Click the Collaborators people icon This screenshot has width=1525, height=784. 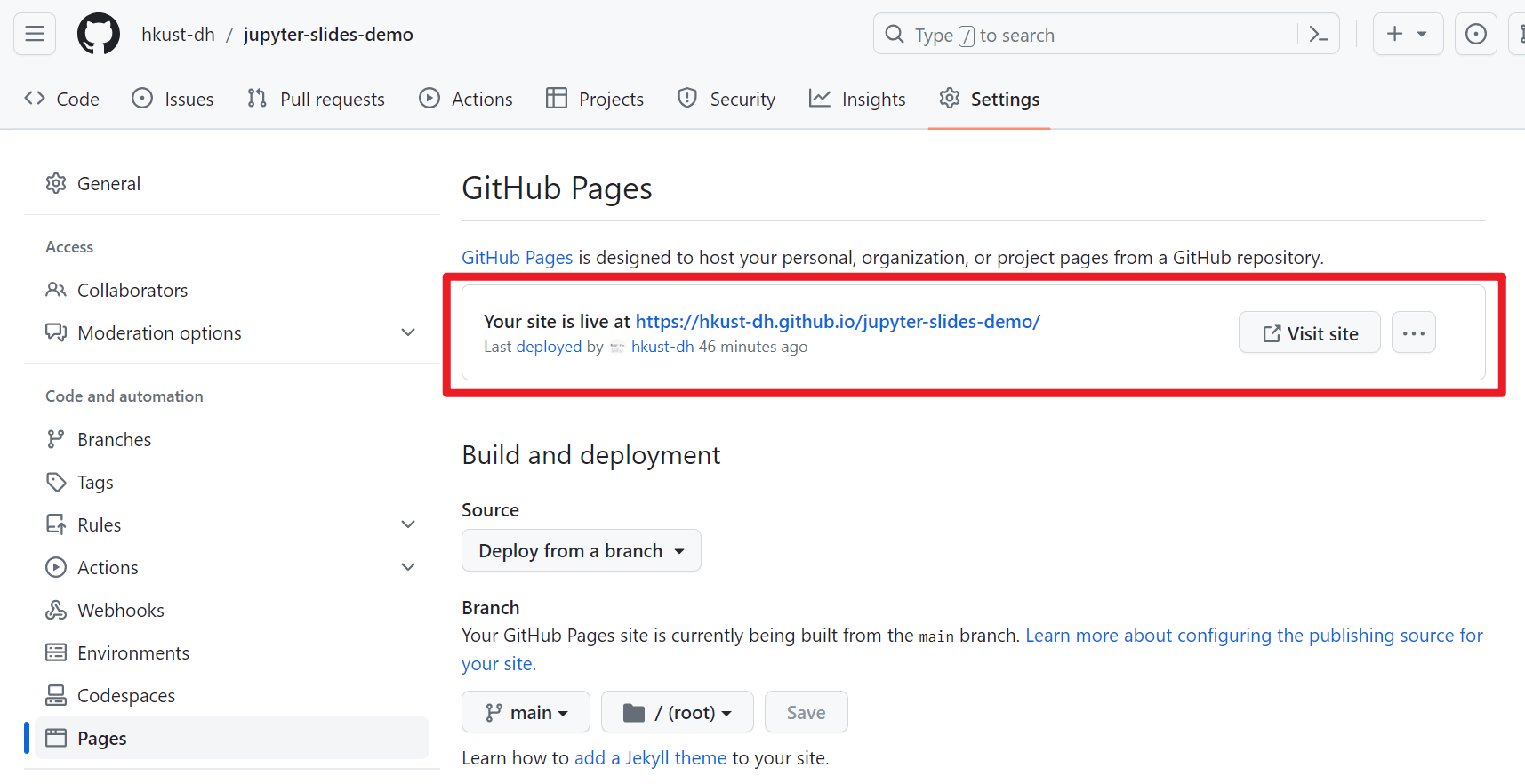point(56,290)
